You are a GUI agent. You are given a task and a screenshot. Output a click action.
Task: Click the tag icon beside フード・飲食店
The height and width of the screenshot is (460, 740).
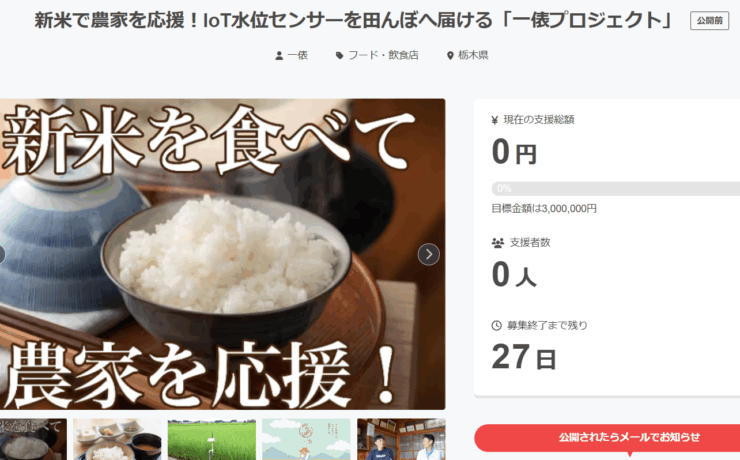(339, 56)
